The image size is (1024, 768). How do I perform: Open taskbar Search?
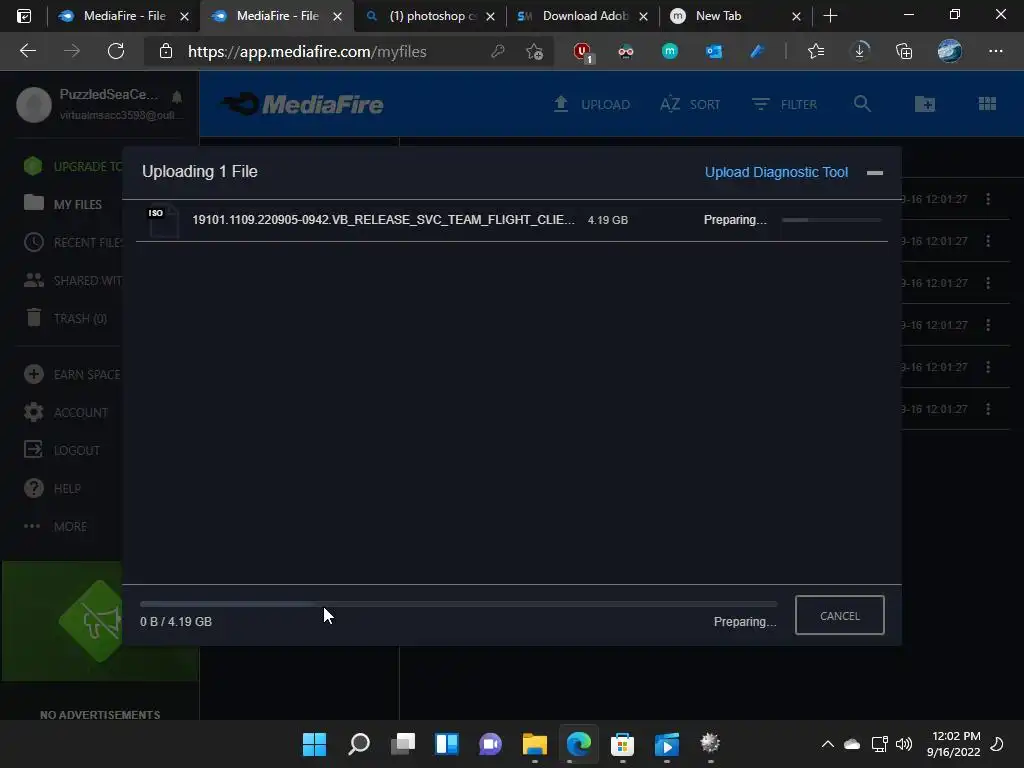359,743
